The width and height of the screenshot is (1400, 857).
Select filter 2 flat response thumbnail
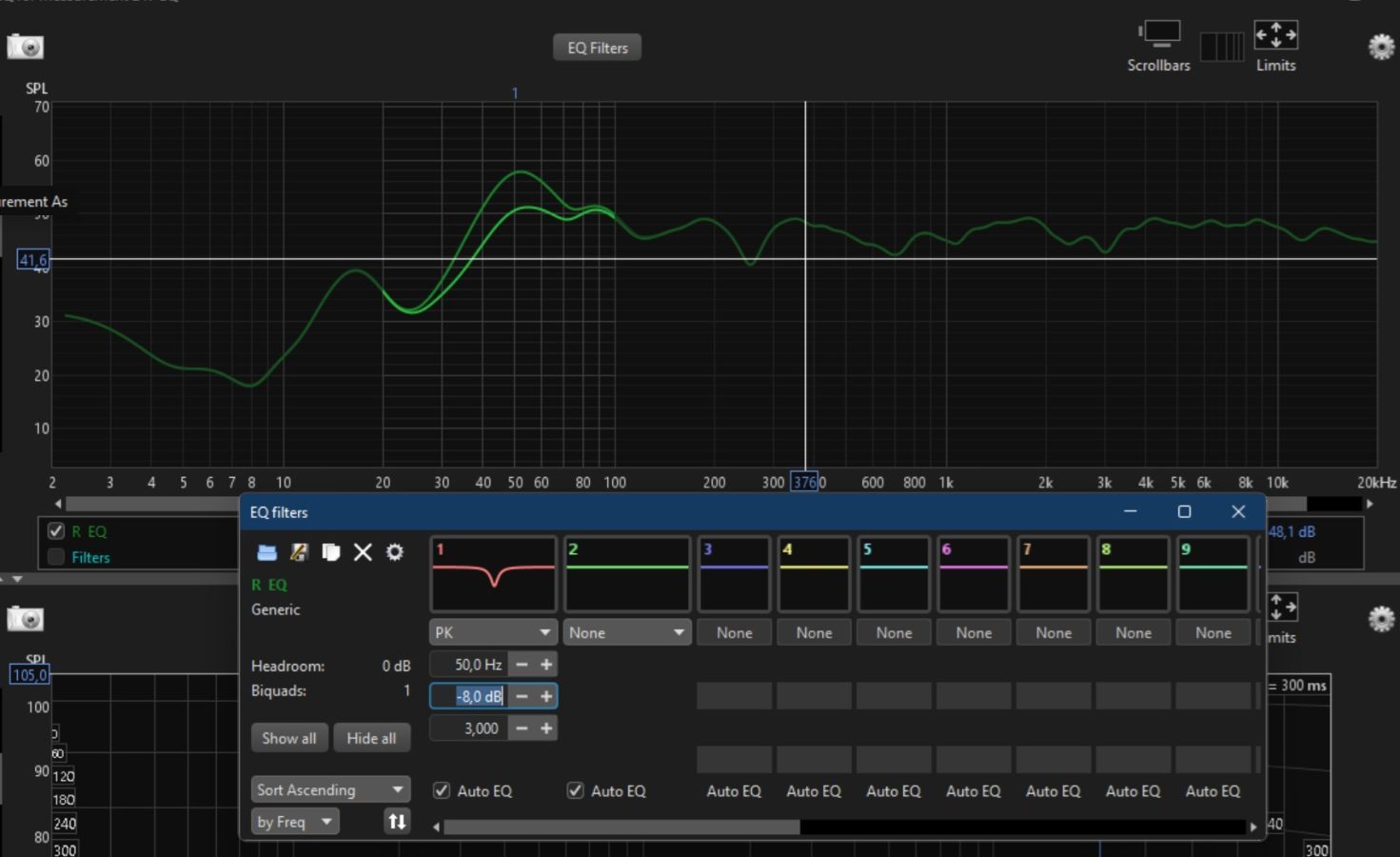tap(627, 574)
